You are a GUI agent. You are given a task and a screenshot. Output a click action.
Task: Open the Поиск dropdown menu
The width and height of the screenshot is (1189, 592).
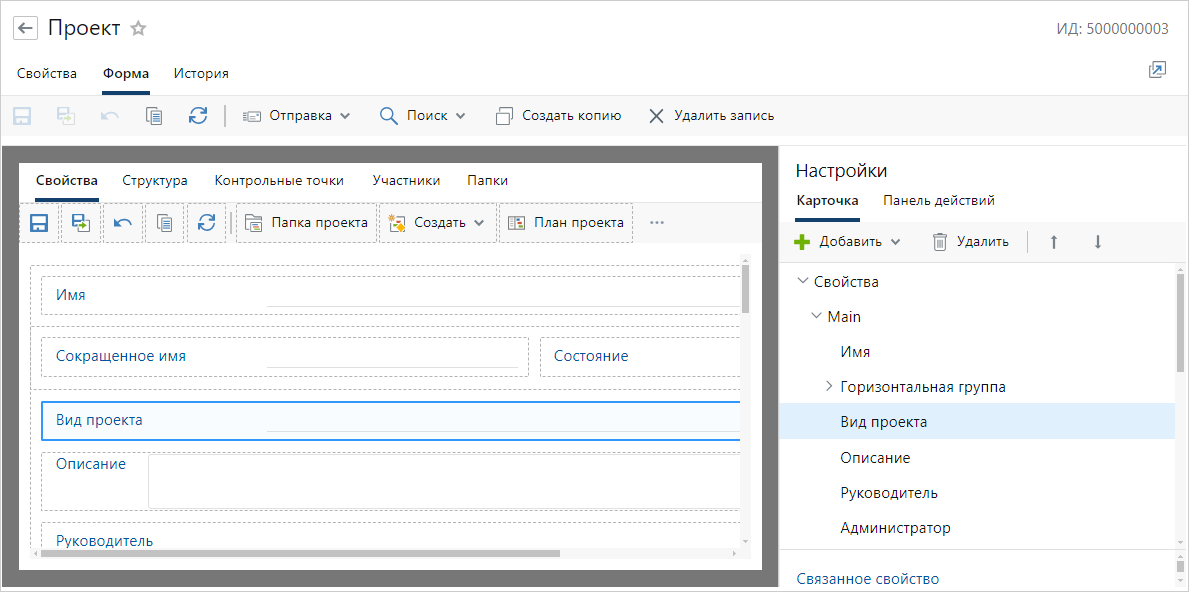click(x=423, y=116)
